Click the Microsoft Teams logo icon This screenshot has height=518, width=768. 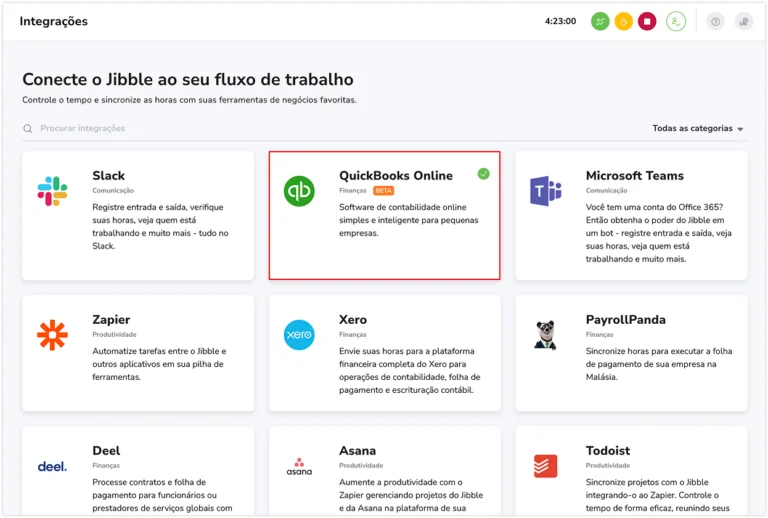point(546,191)
